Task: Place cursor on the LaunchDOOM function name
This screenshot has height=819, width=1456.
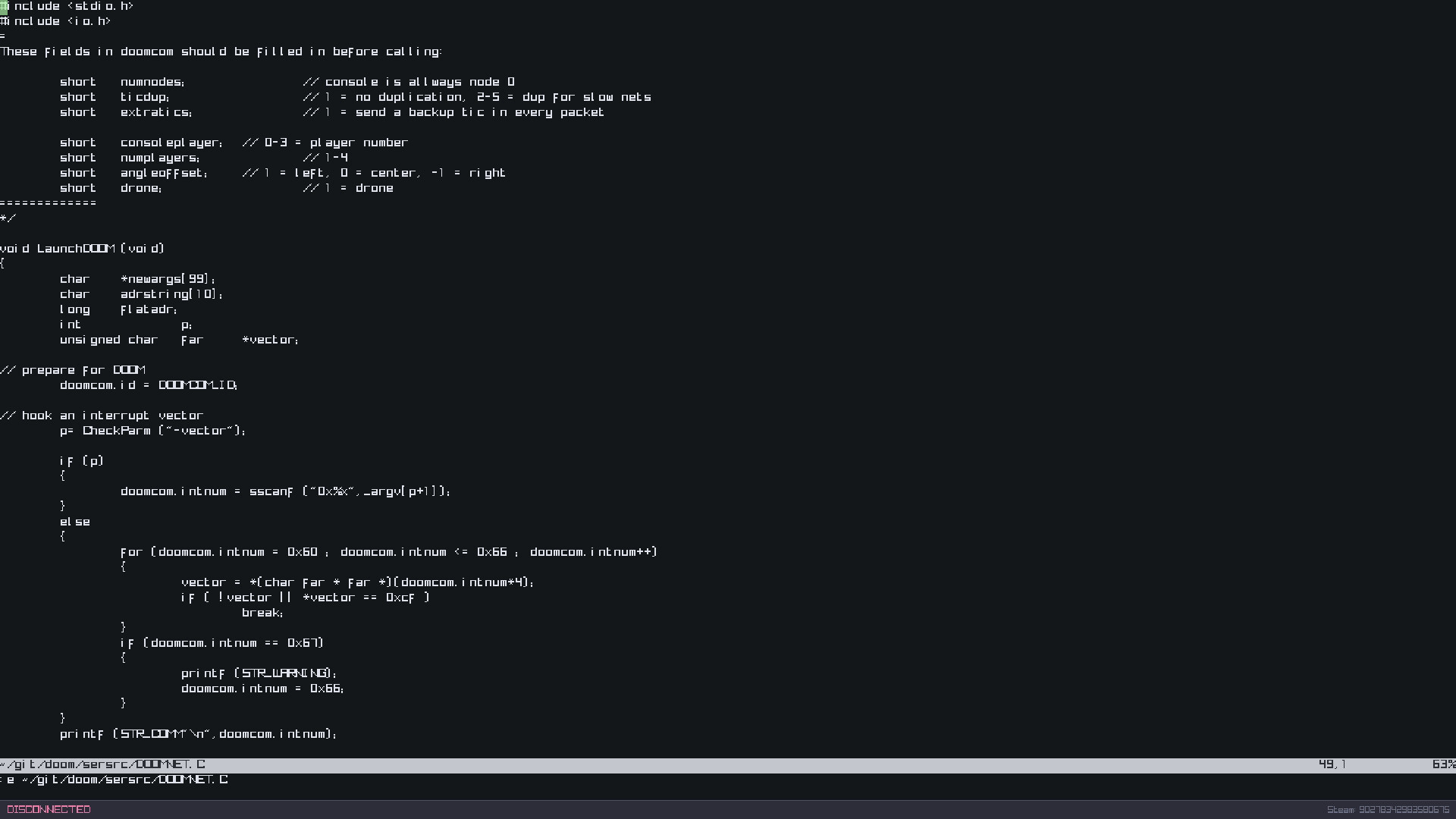Action: [x=76, y=248]
